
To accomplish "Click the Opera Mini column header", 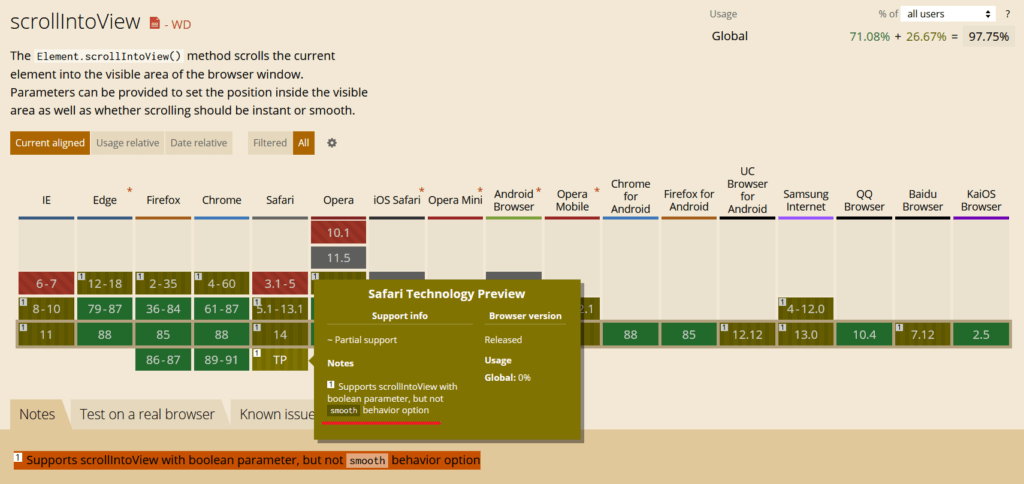I will (455, 200).
